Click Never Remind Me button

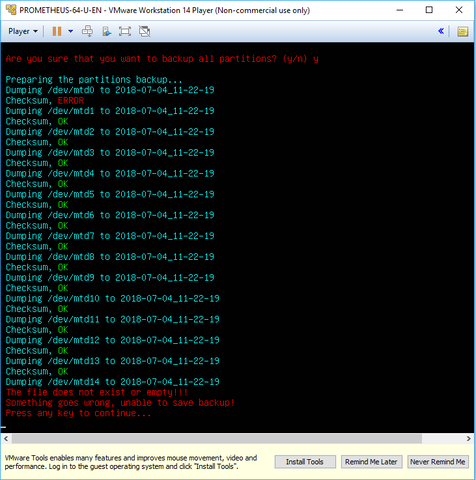click(x=438, y=462)
